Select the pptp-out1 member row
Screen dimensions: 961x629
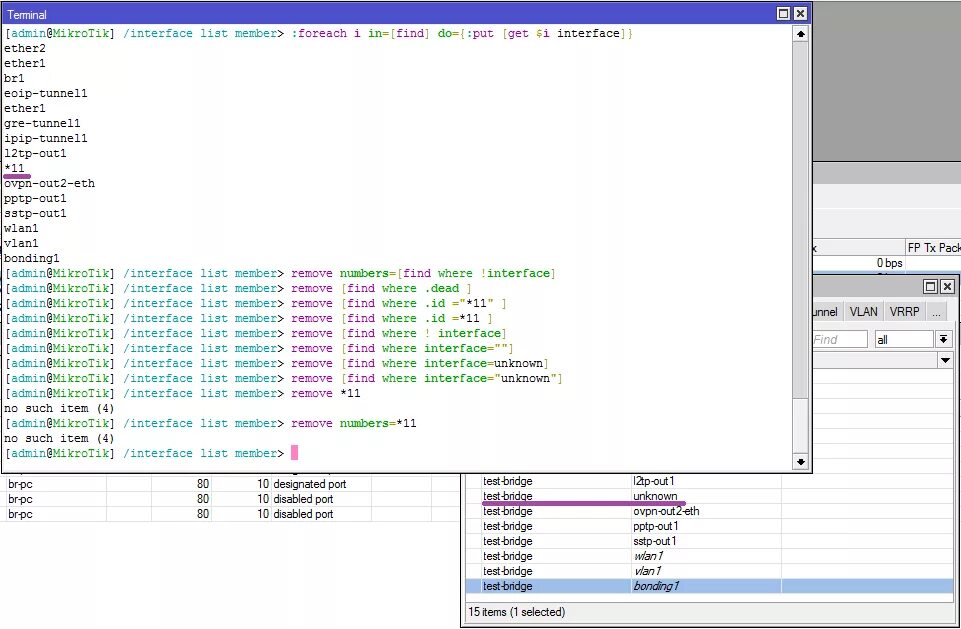[709, 526]
